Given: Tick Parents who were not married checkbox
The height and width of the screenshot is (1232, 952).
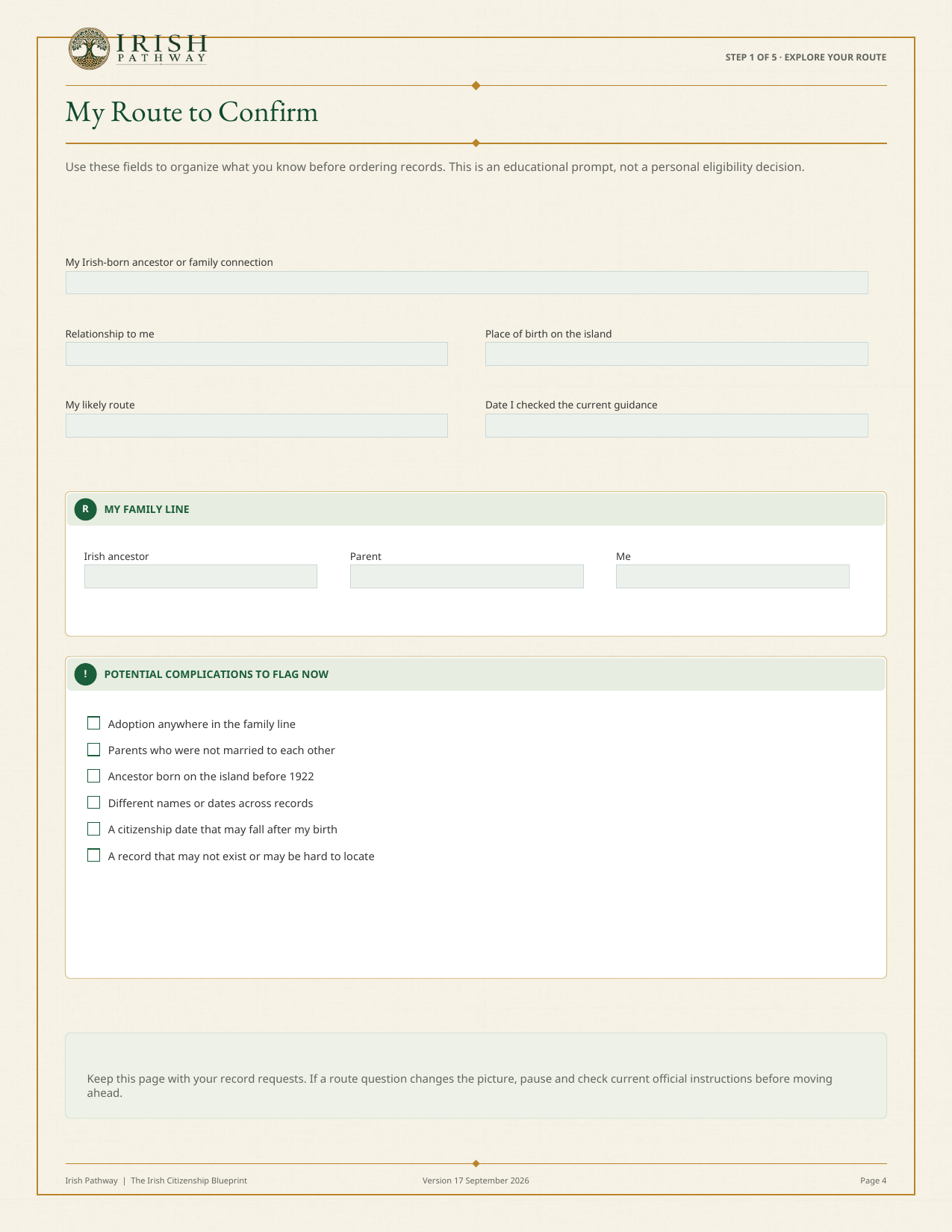Looking at the screenshot, I should point(93,750).
